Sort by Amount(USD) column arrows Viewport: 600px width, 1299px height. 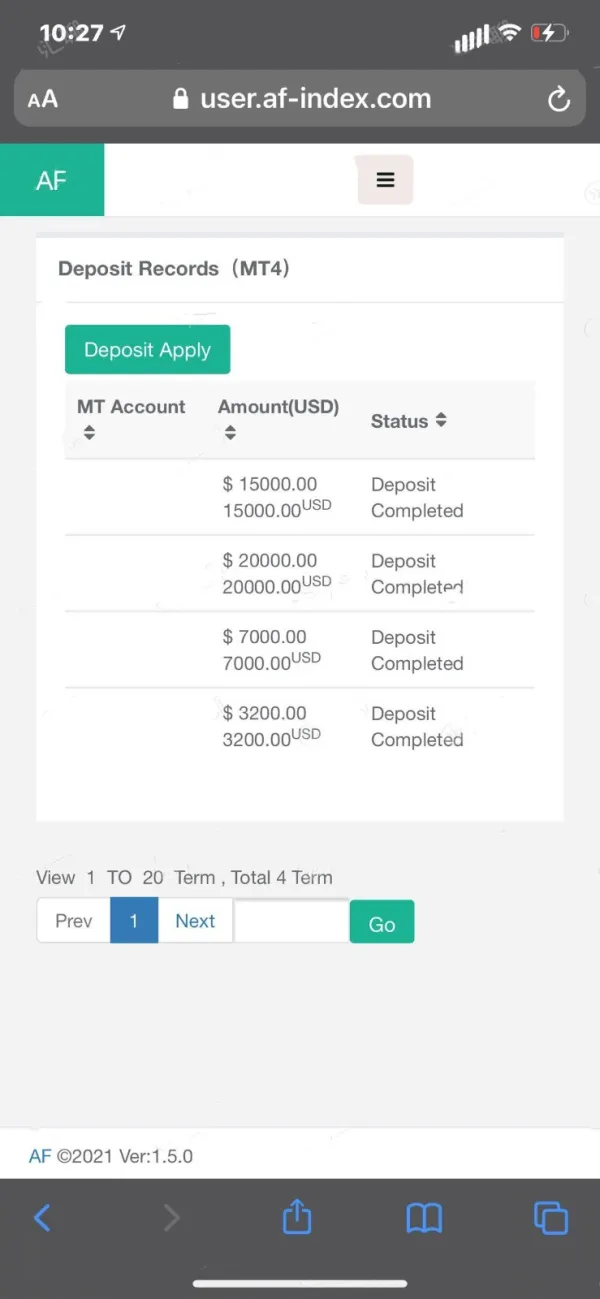point(230,433)
